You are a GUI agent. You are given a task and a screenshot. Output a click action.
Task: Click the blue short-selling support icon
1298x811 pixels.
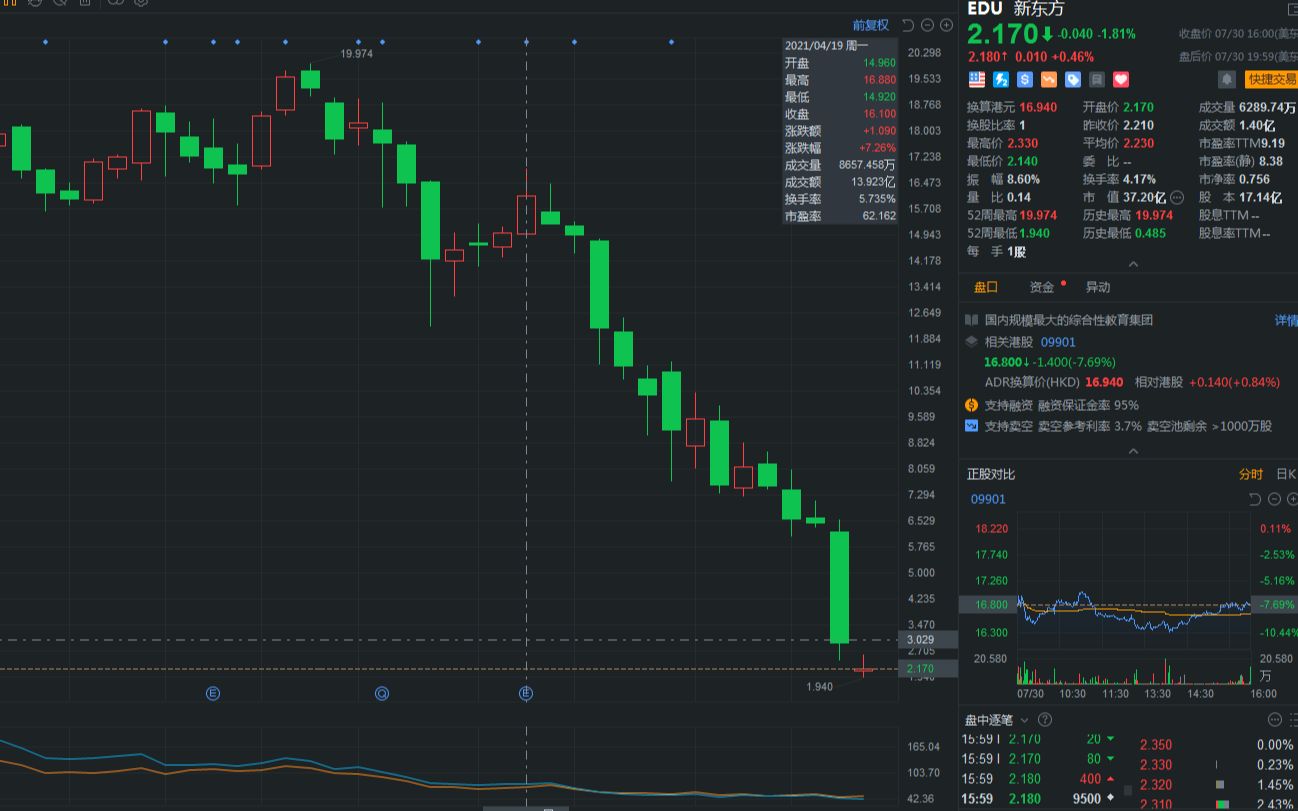[971, 426]
